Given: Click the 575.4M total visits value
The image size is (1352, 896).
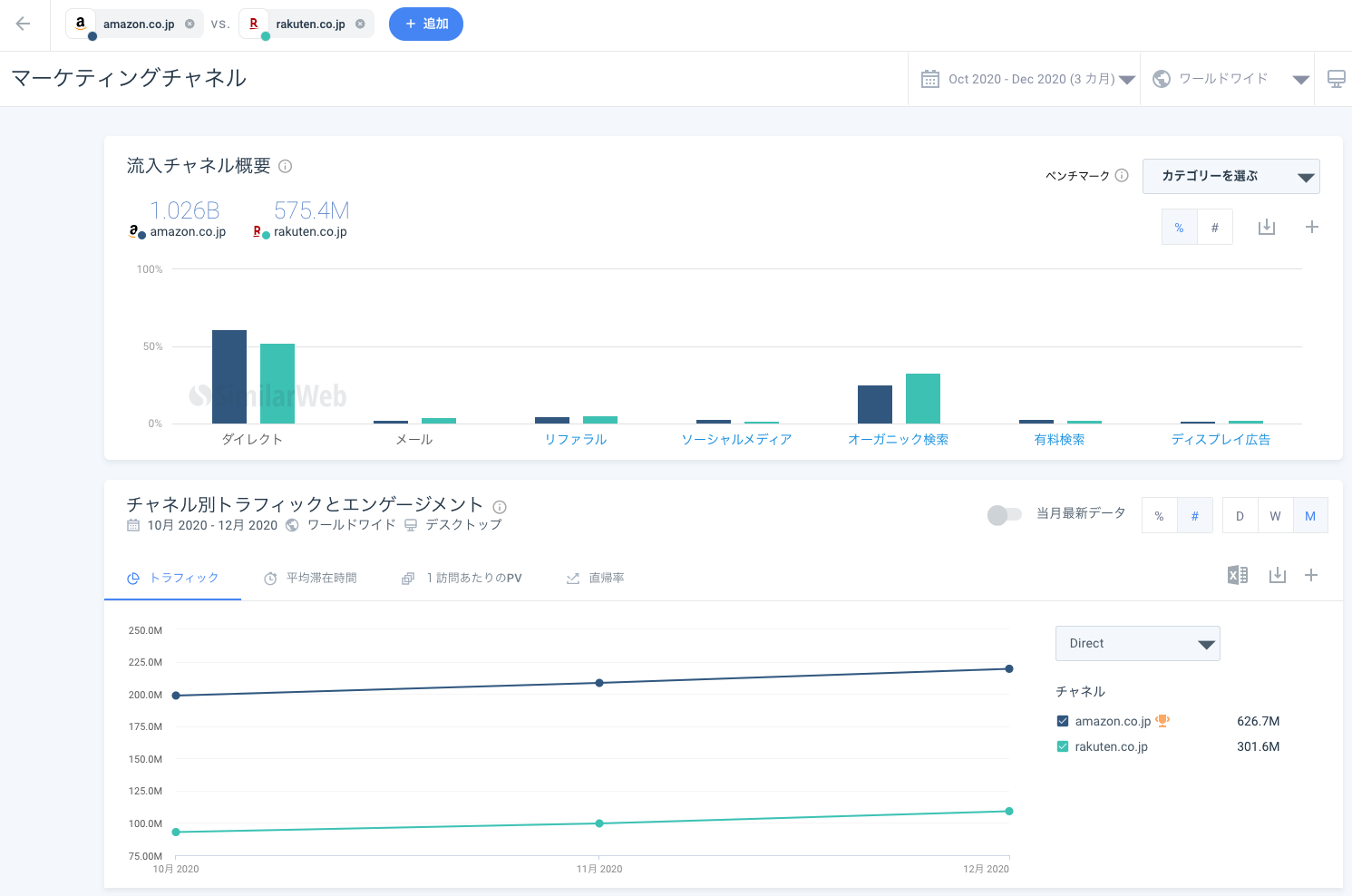Looking at the screenshot, I should [x=311, y=210].
